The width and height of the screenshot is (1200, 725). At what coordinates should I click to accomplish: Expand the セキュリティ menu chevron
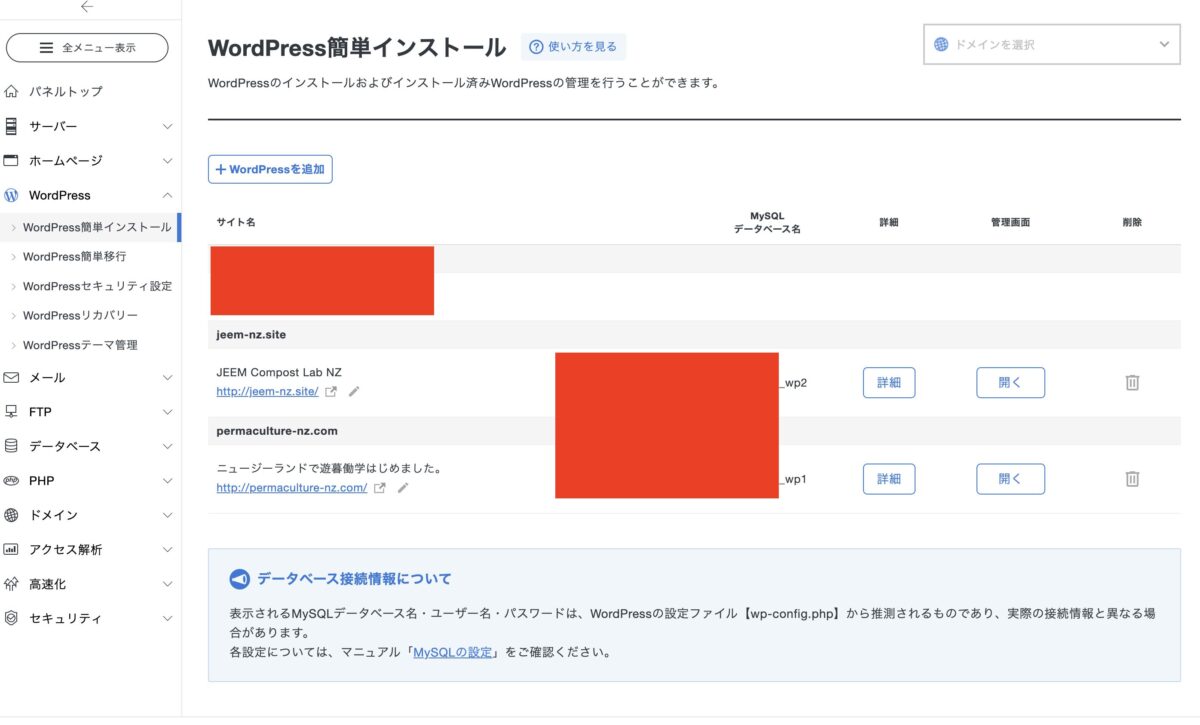click(x=167, y=618)
